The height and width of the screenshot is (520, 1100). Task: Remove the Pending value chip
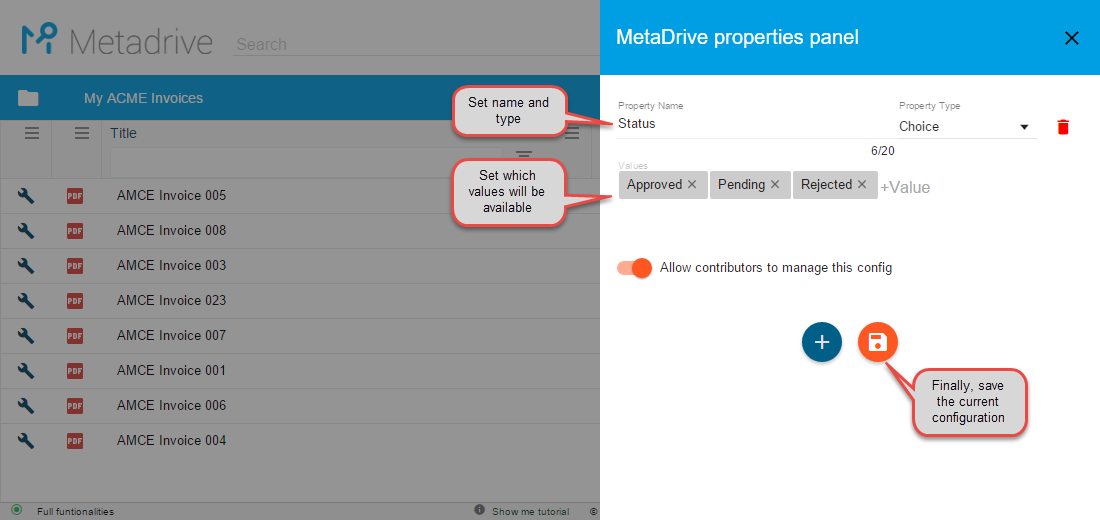click(775, 185)
